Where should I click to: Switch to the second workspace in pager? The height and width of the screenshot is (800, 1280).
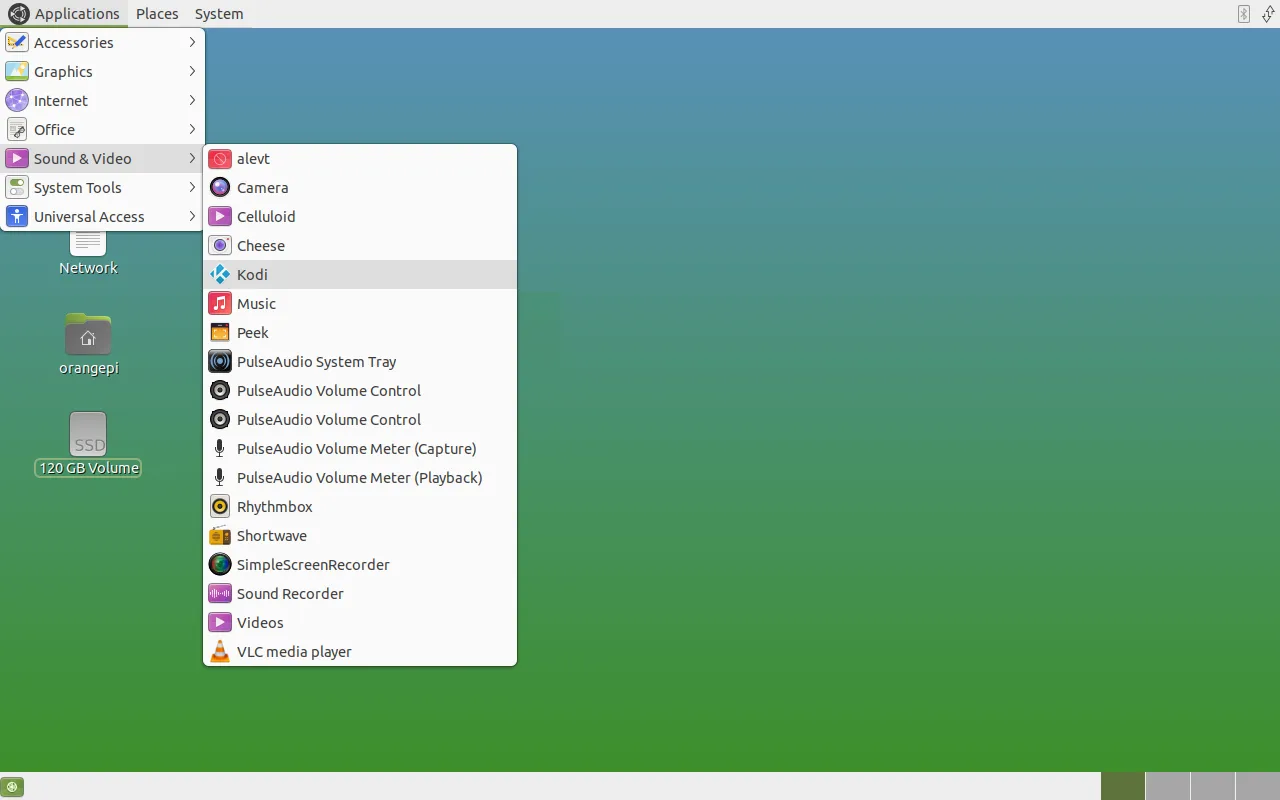1167,786
